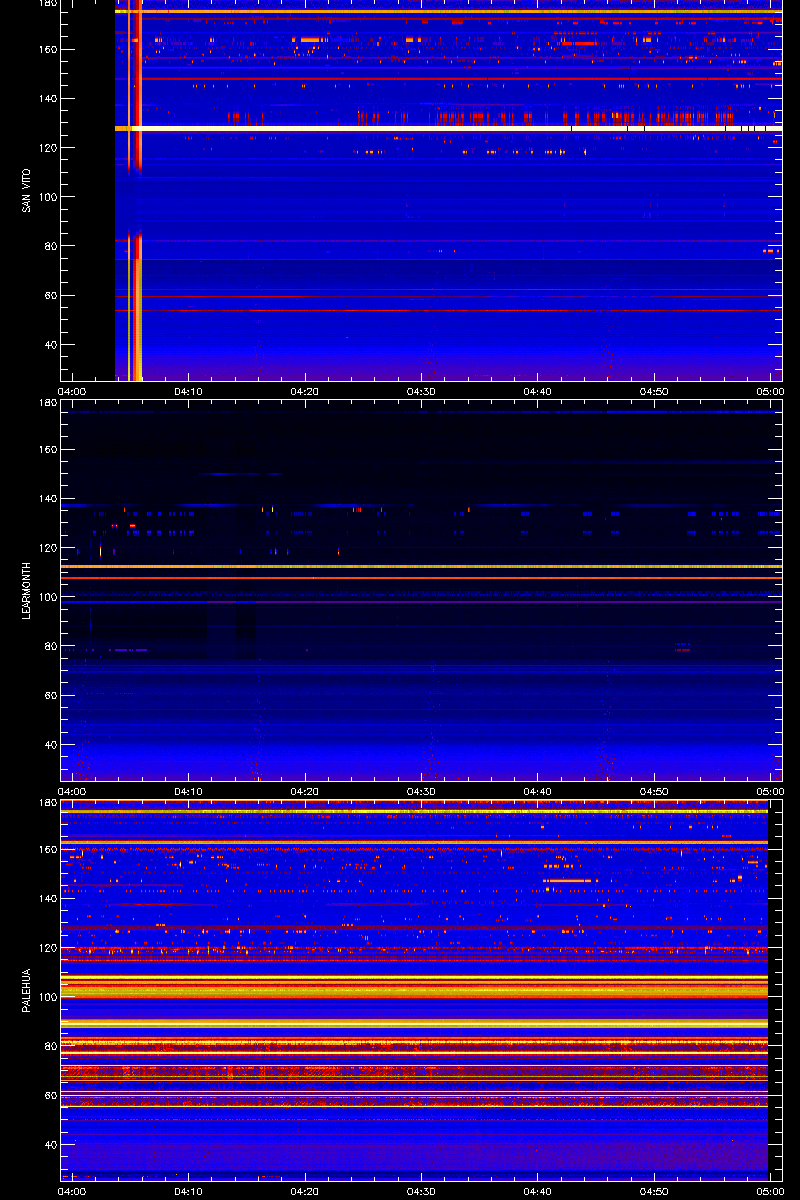Select the 04:20 label under San Vito panel
This screenshot has height=1200, width=800.
305,391
